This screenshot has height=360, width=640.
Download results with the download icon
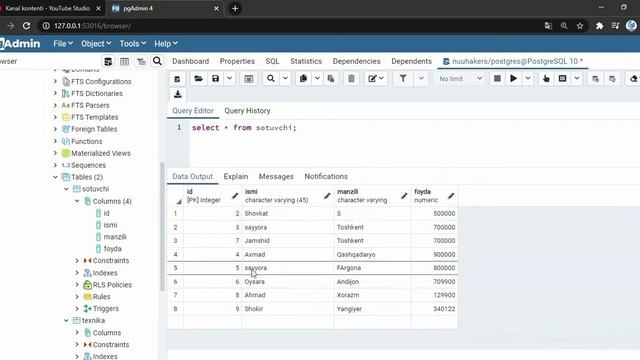178,94
